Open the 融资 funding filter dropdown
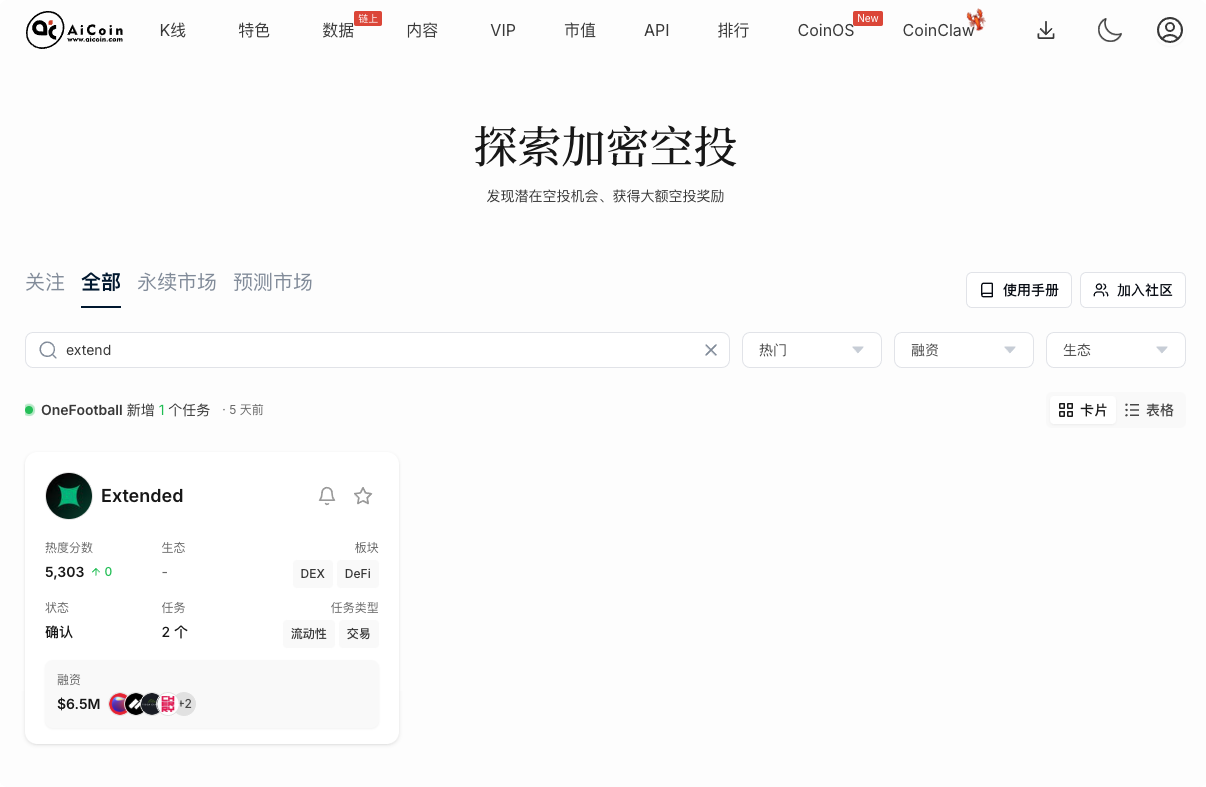The width and height of the screenshot is (1206, 787). point(963,350)
